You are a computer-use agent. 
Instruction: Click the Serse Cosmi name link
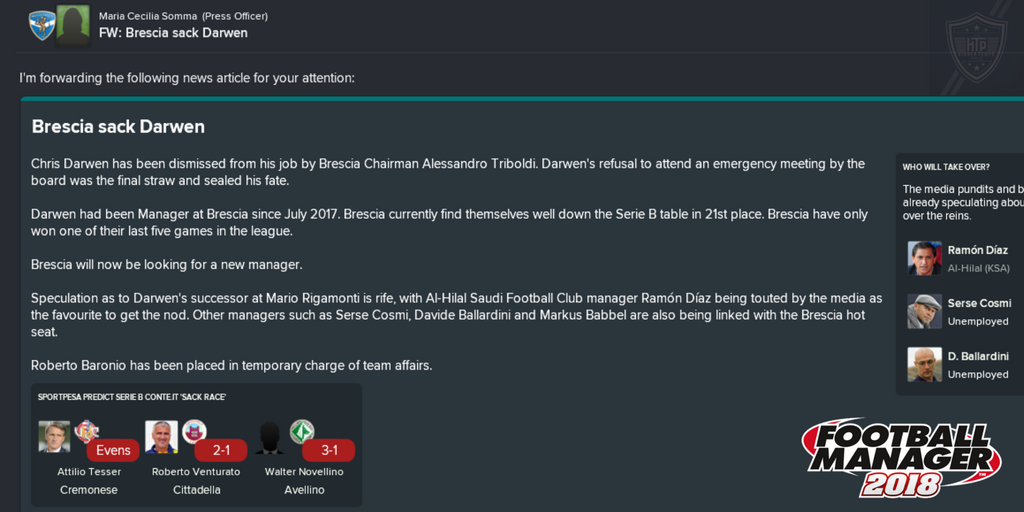[x=978, y=303]
